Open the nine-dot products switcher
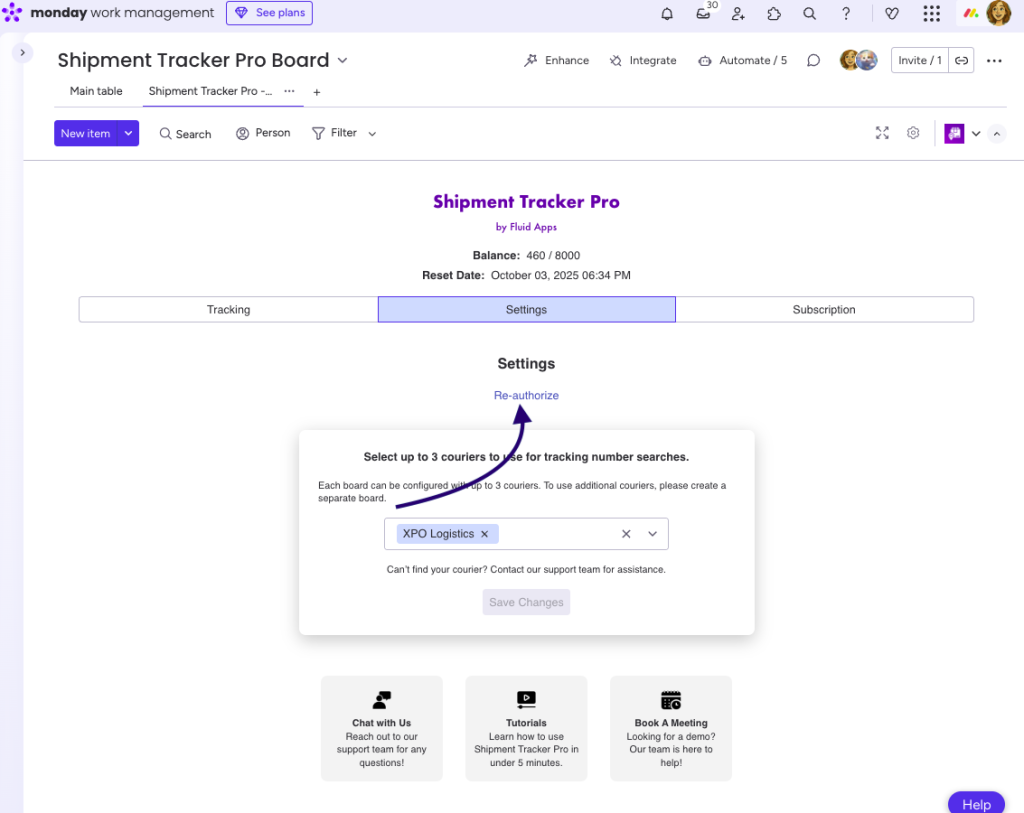Viewport: 1024px width, 813px height. [x=932, y=14]
